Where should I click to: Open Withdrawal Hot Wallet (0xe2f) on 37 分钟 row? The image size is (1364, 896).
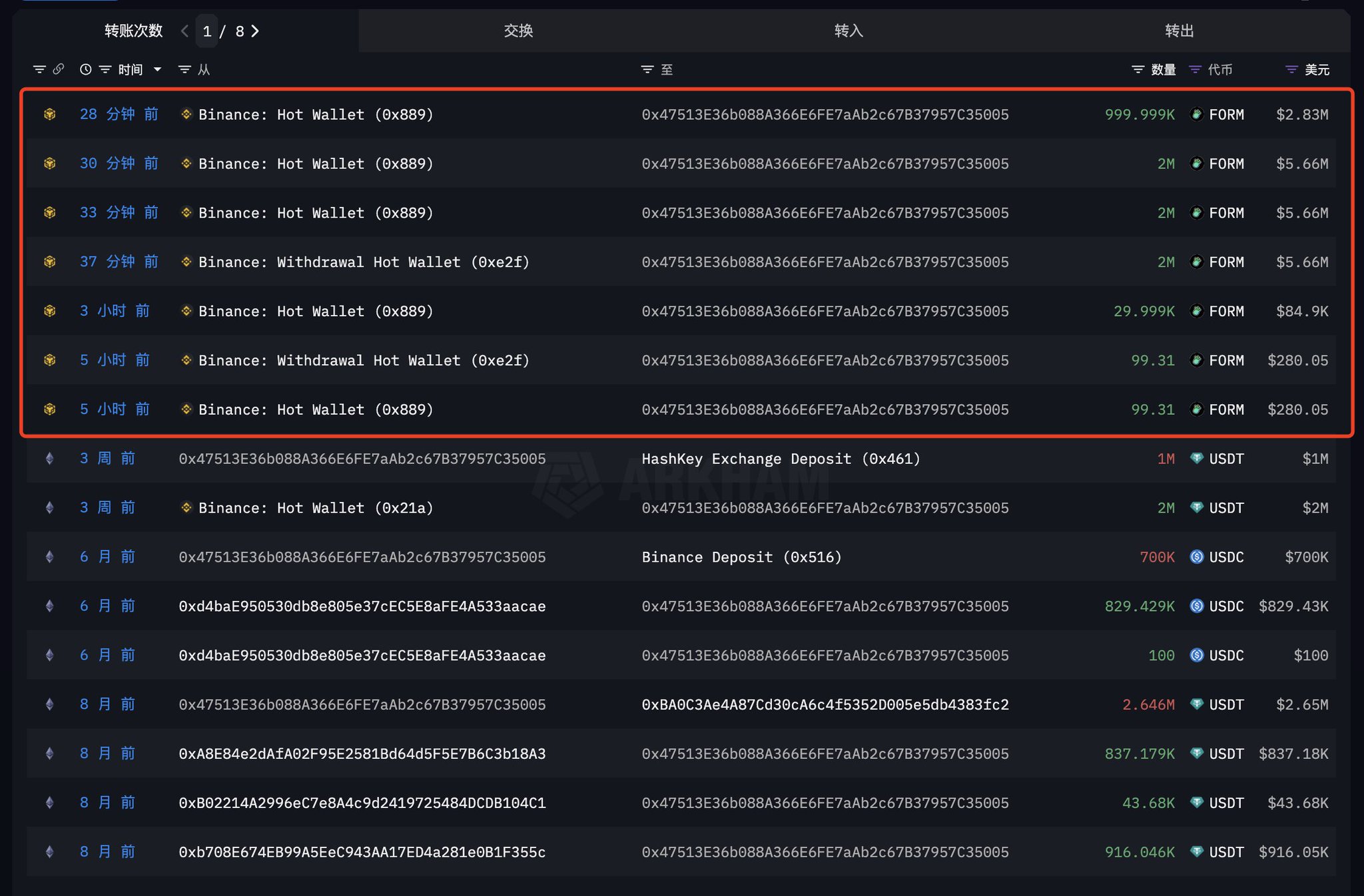click(364, 262)
